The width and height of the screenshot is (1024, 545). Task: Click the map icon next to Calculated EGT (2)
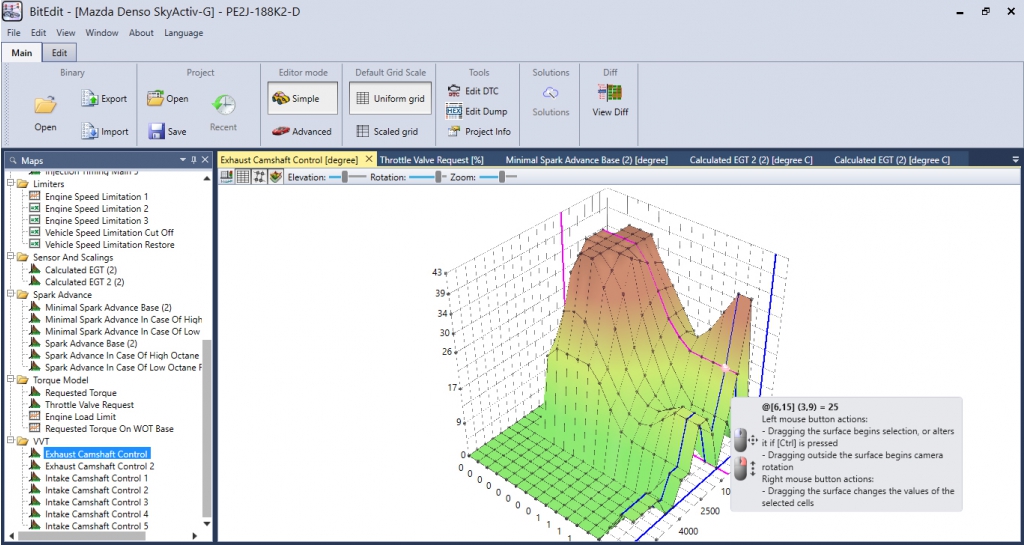[x=35, y=270]
